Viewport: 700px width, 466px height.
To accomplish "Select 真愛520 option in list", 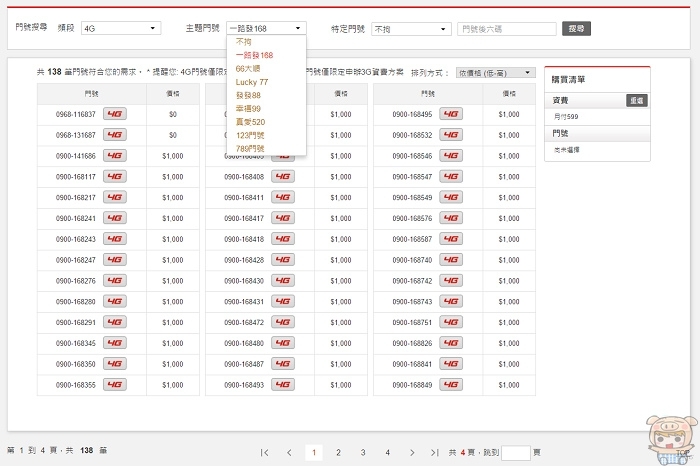I will (x=250, y=121).
